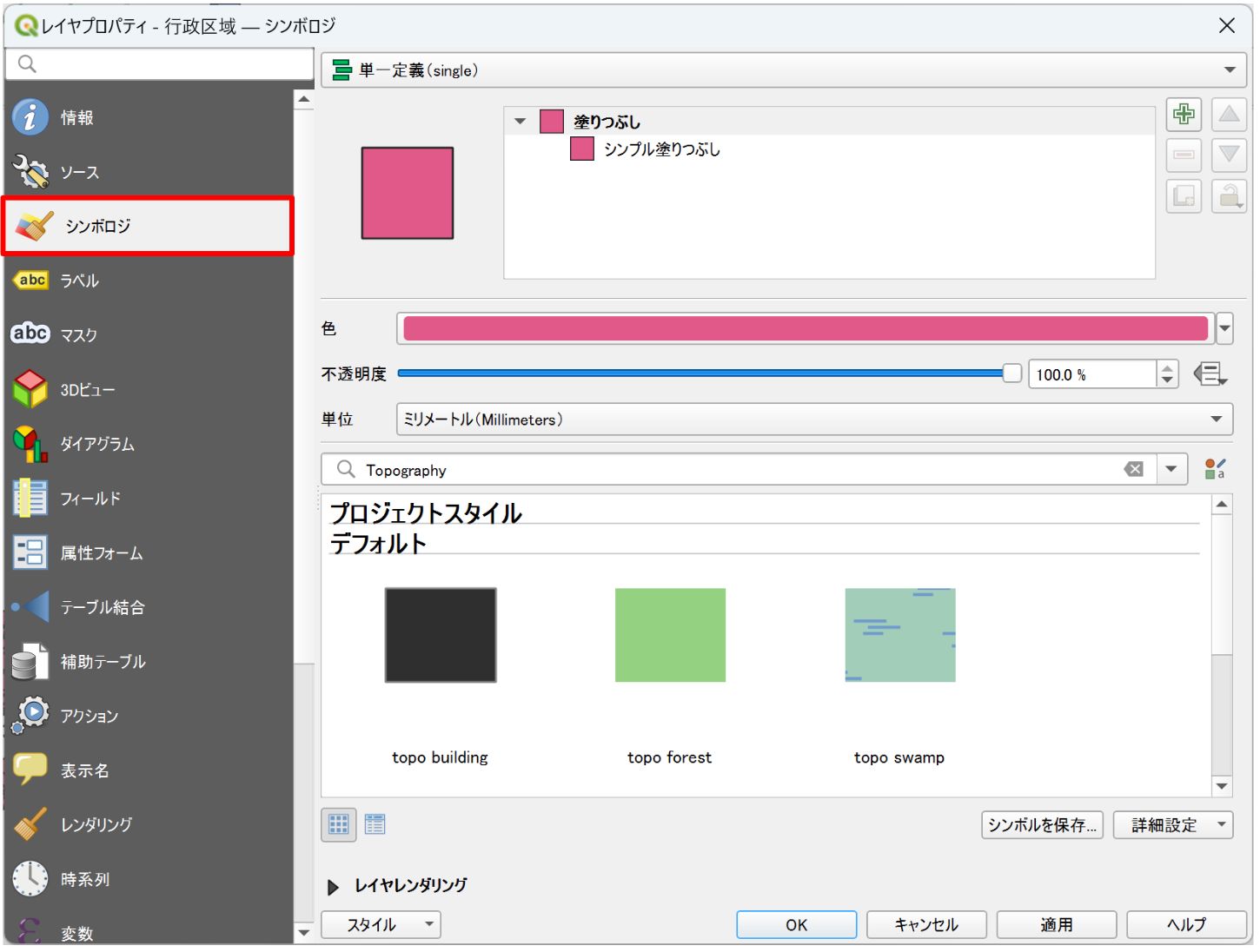Open the 補助テーブル page

point(149,662)
